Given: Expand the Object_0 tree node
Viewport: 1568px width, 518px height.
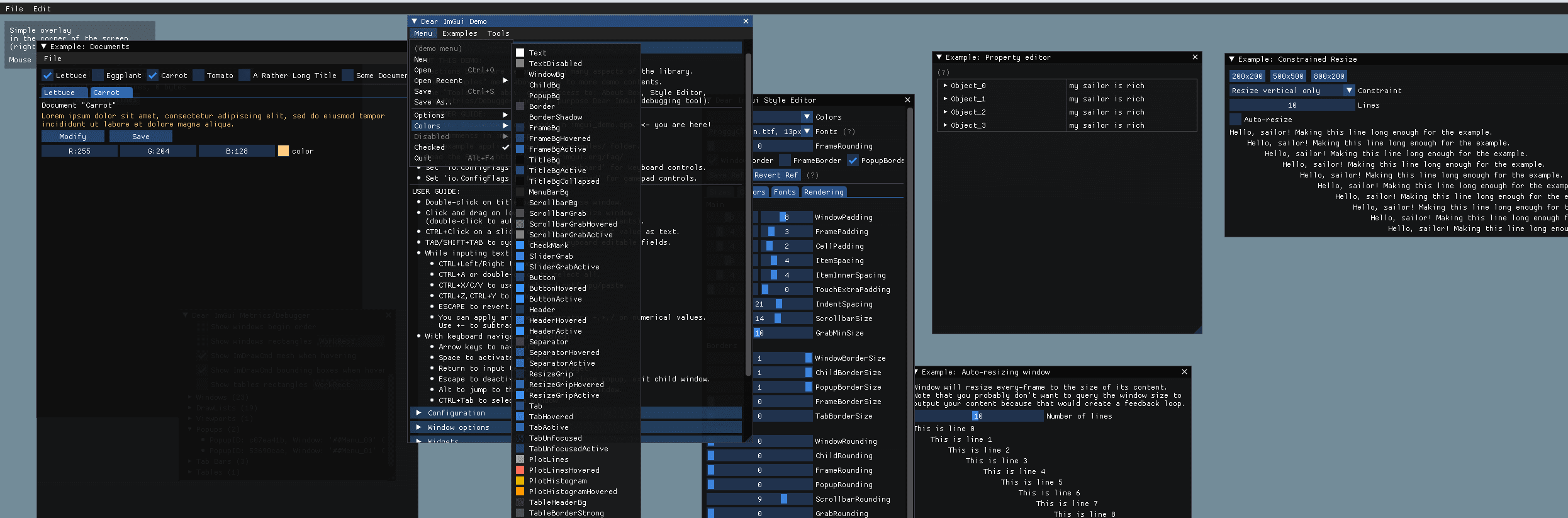Looking at the screenshot, I should click(x=945, y=86).
